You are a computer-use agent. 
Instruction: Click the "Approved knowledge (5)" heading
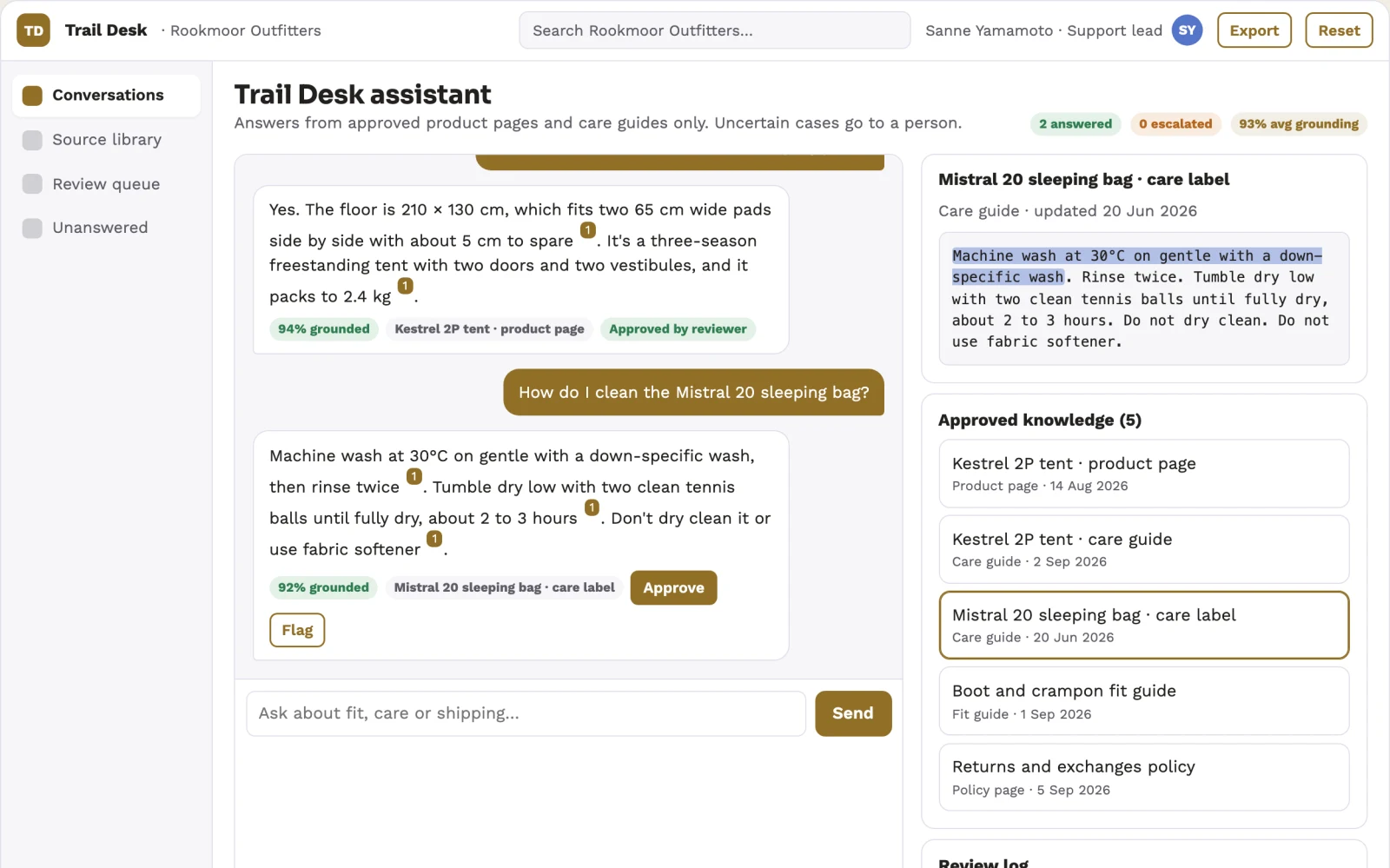(x=1040, y=421)
